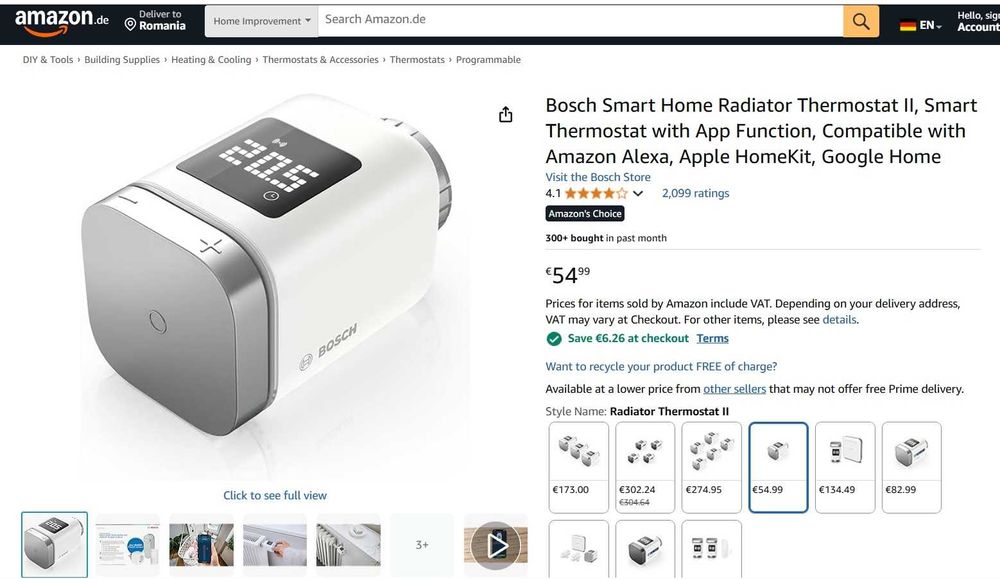
Task: Open the 2,099 ratings link
Action: (695, 193)
